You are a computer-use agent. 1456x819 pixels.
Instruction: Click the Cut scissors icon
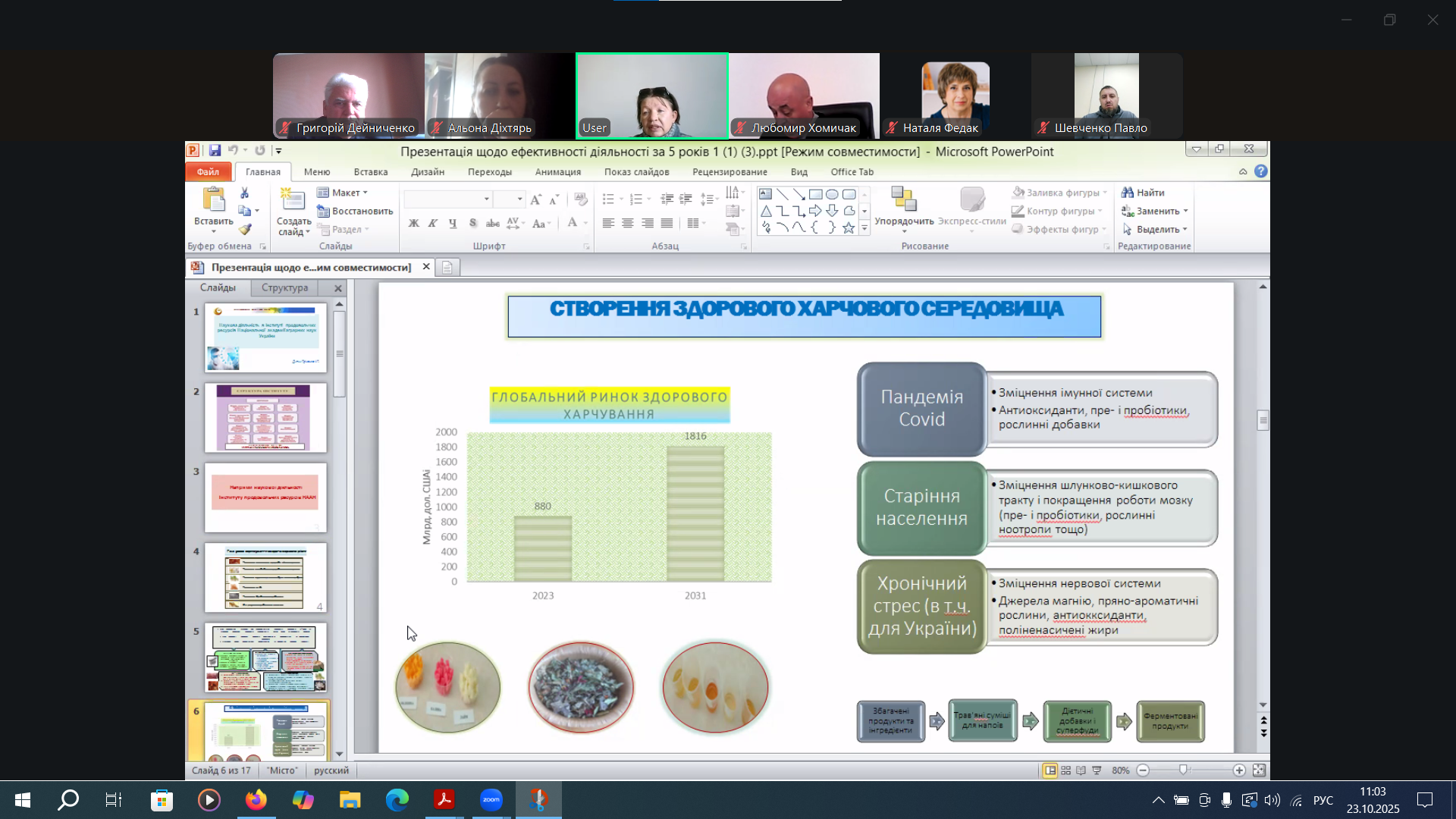click(x=244, y=193)
